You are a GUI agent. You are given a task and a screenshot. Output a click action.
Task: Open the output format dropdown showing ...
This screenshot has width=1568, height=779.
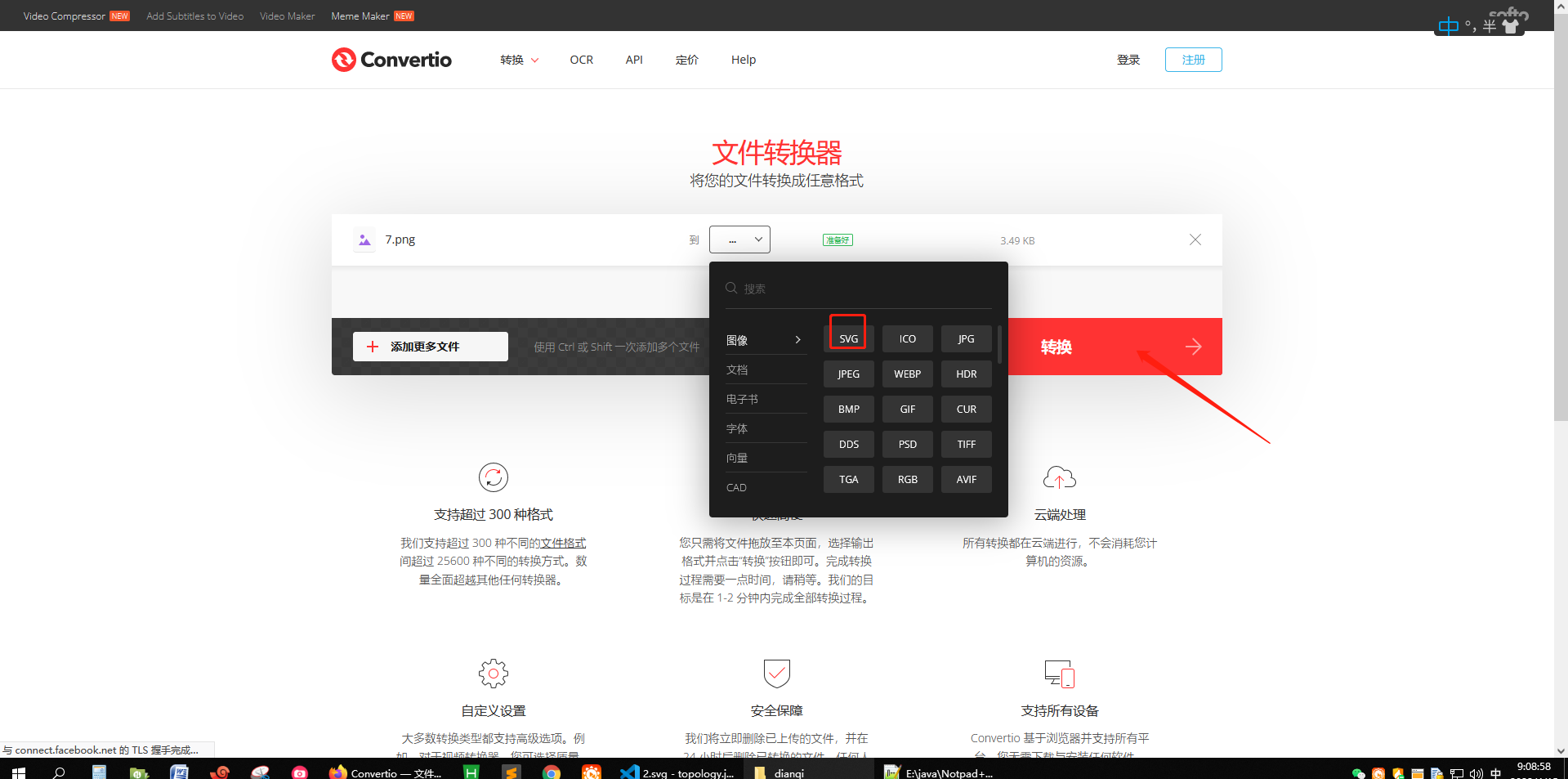point(739,240)
